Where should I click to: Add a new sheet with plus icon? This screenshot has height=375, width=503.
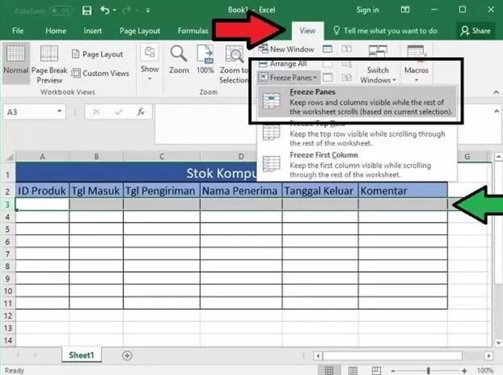tap(127, 355)
